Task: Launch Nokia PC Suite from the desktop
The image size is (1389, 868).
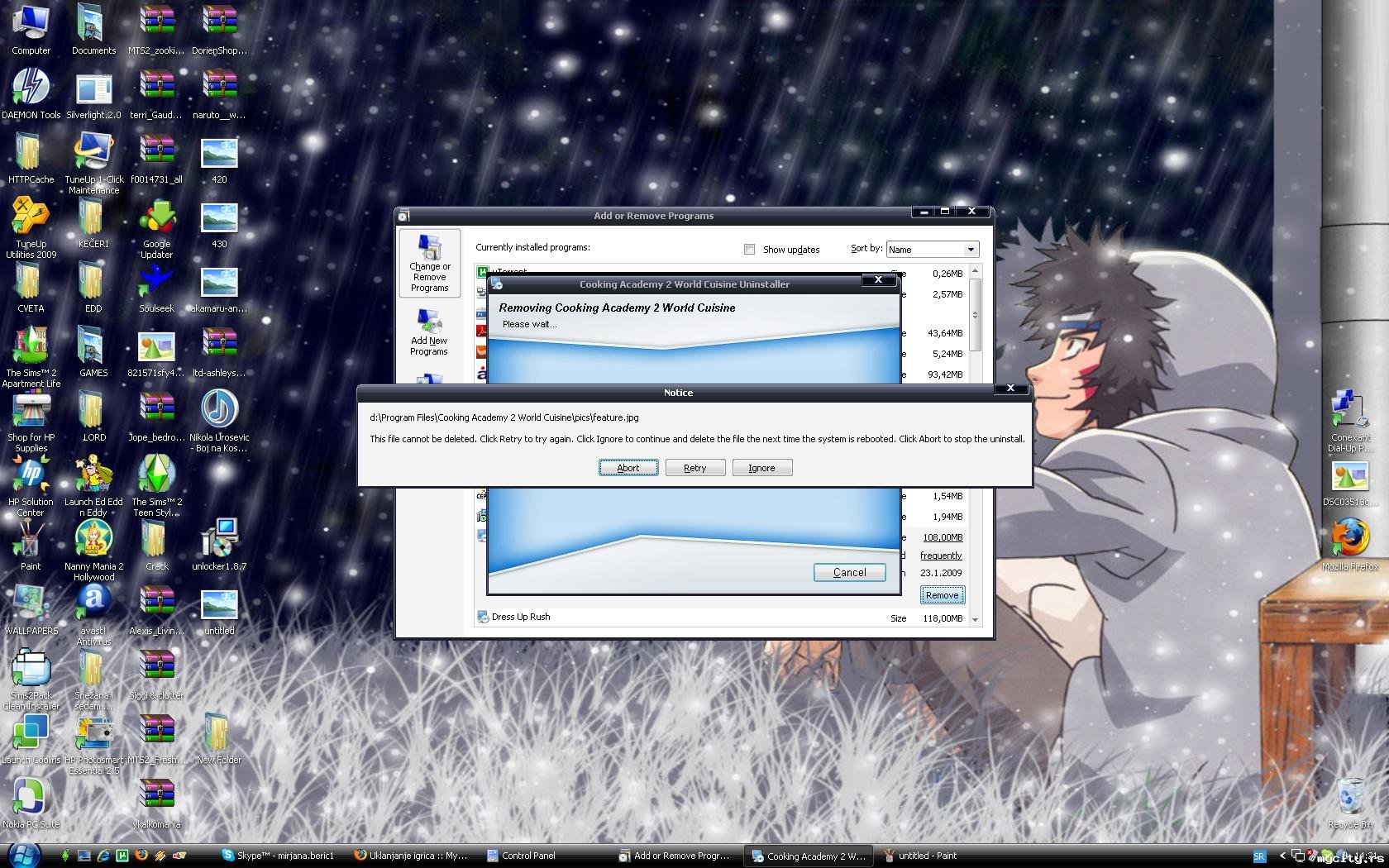Action: [x=31, y=804]
